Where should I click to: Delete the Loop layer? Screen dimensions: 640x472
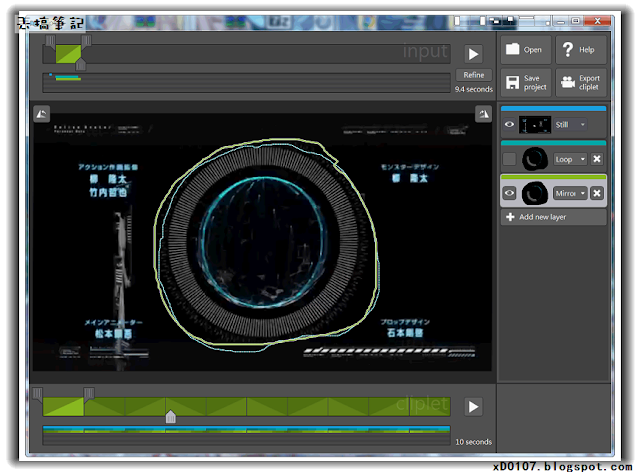pos(597,159)
